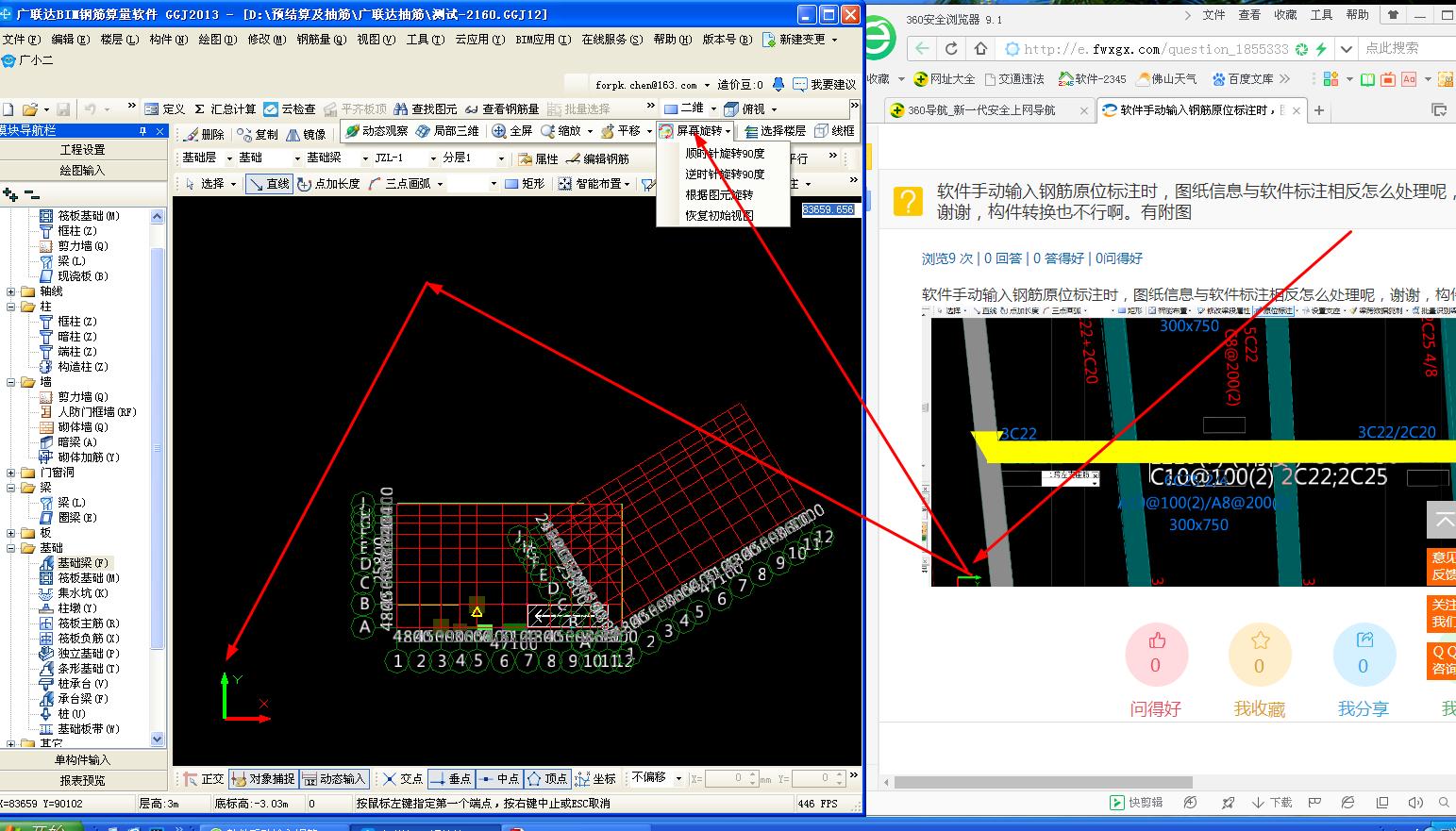The width and height of the screenshot is (1456, 831).
Task: Open 属性 properties panel
Action: [538, 158]
